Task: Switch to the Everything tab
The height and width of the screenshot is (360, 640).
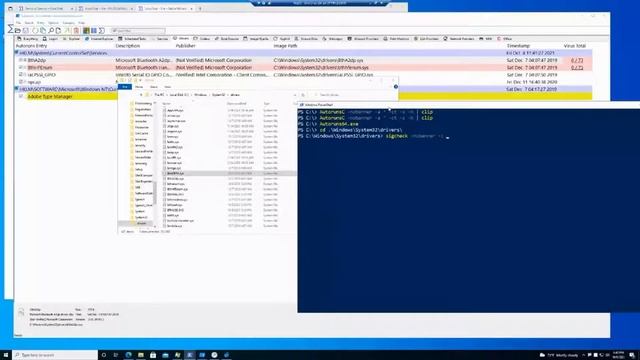Action: pyautogui.click(x=28, y=39)
